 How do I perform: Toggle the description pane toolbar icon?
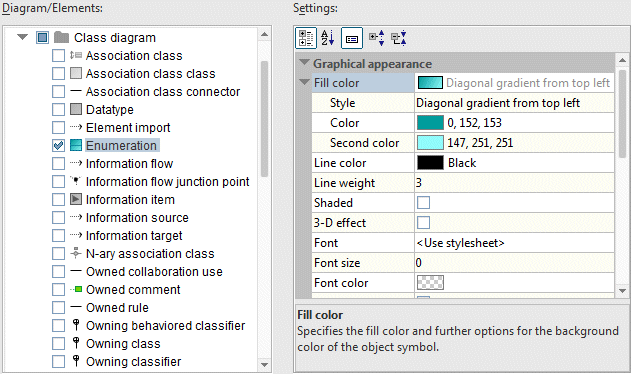352,38
